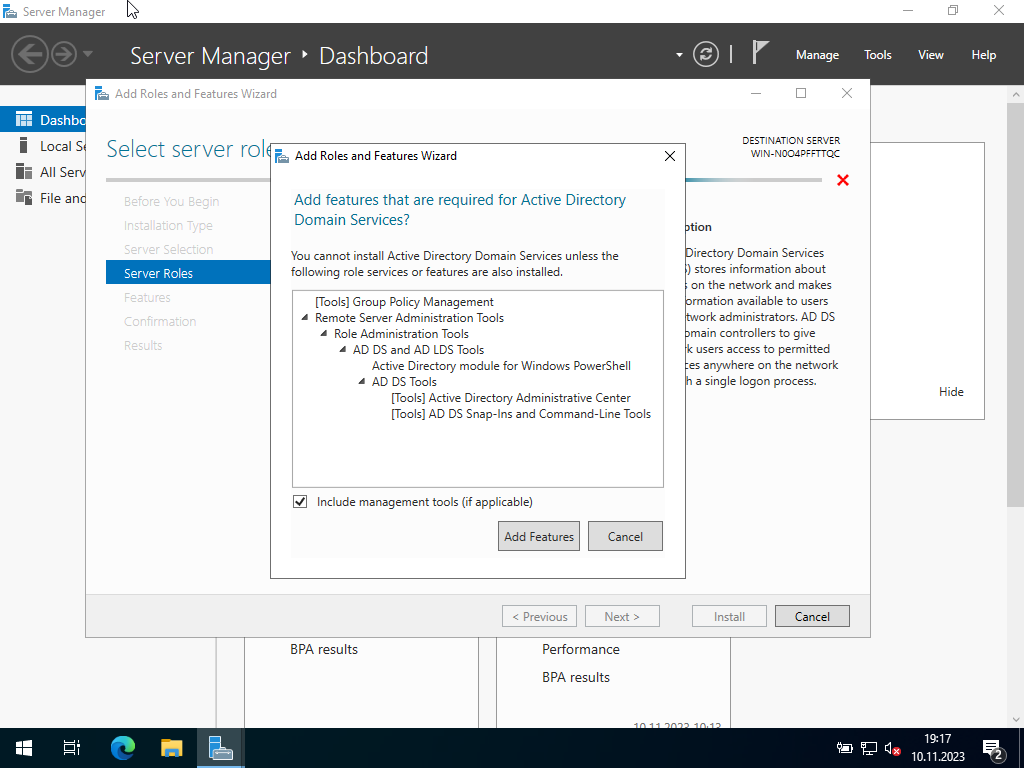
Task: Select Active Directory Administrative Center item
Action: (x=511, y=398)
